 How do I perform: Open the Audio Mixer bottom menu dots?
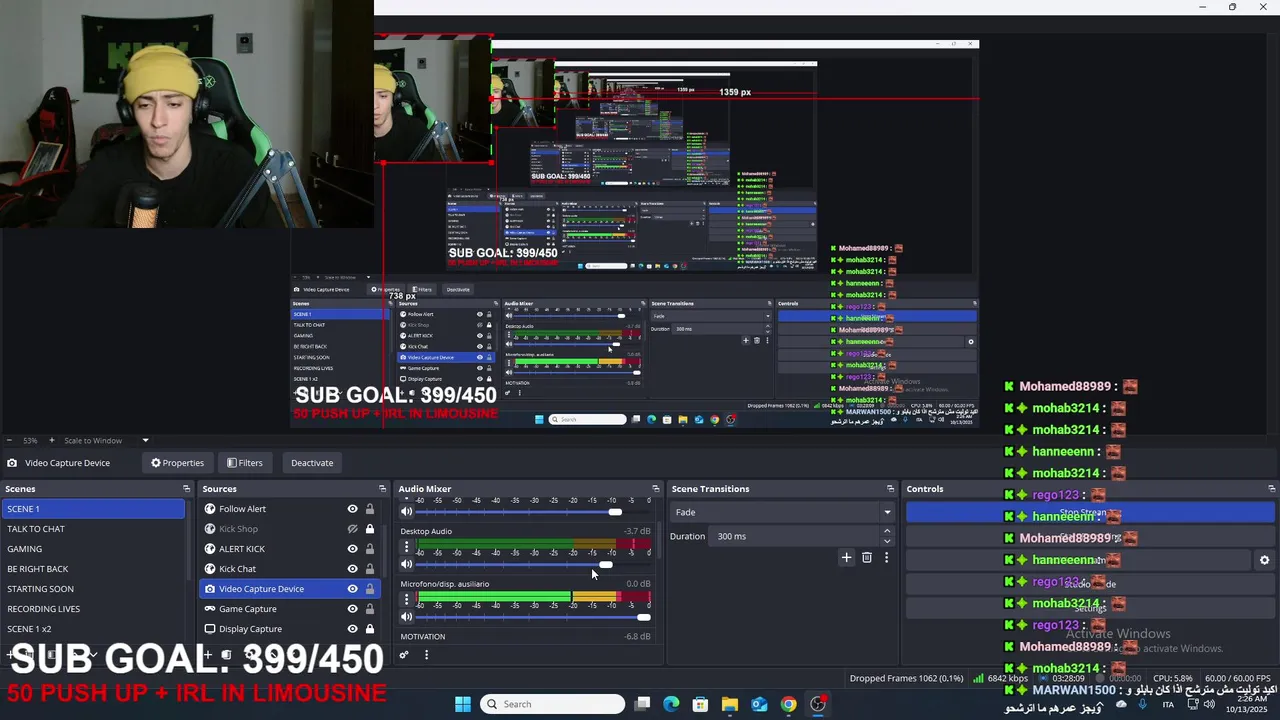point(426,655)
